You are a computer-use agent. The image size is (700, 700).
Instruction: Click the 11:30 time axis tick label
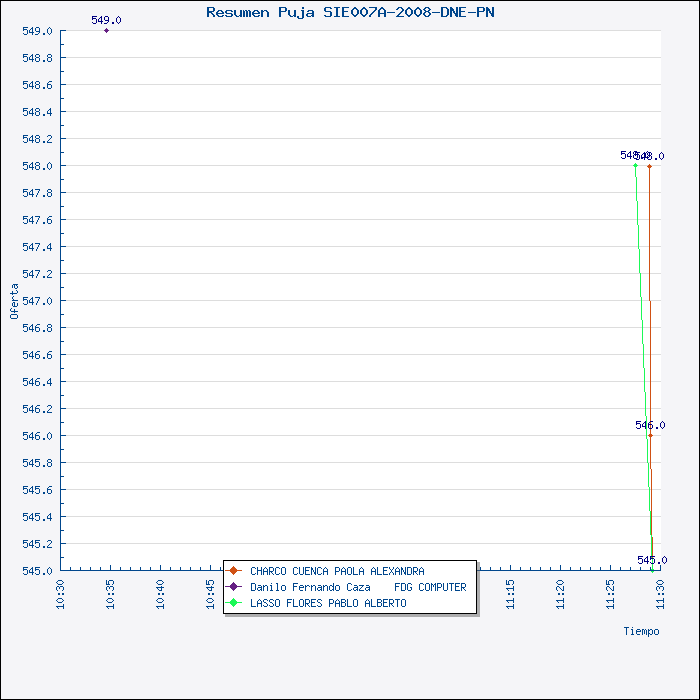(660, 591)
